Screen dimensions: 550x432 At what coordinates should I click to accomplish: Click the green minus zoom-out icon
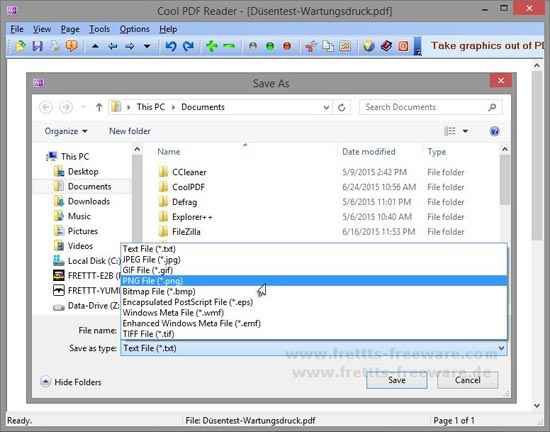(x=229, y=46)
